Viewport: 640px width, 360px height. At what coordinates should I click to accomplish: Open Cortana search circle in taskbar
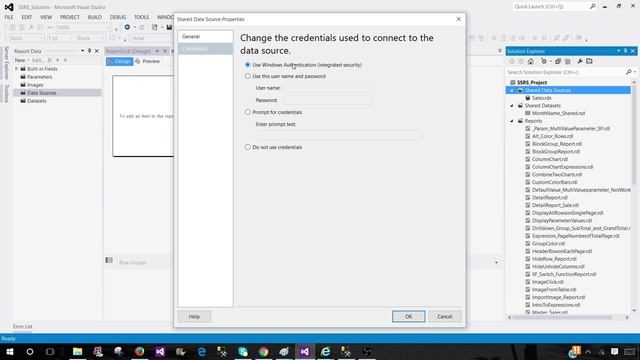(x=30, y=351)
